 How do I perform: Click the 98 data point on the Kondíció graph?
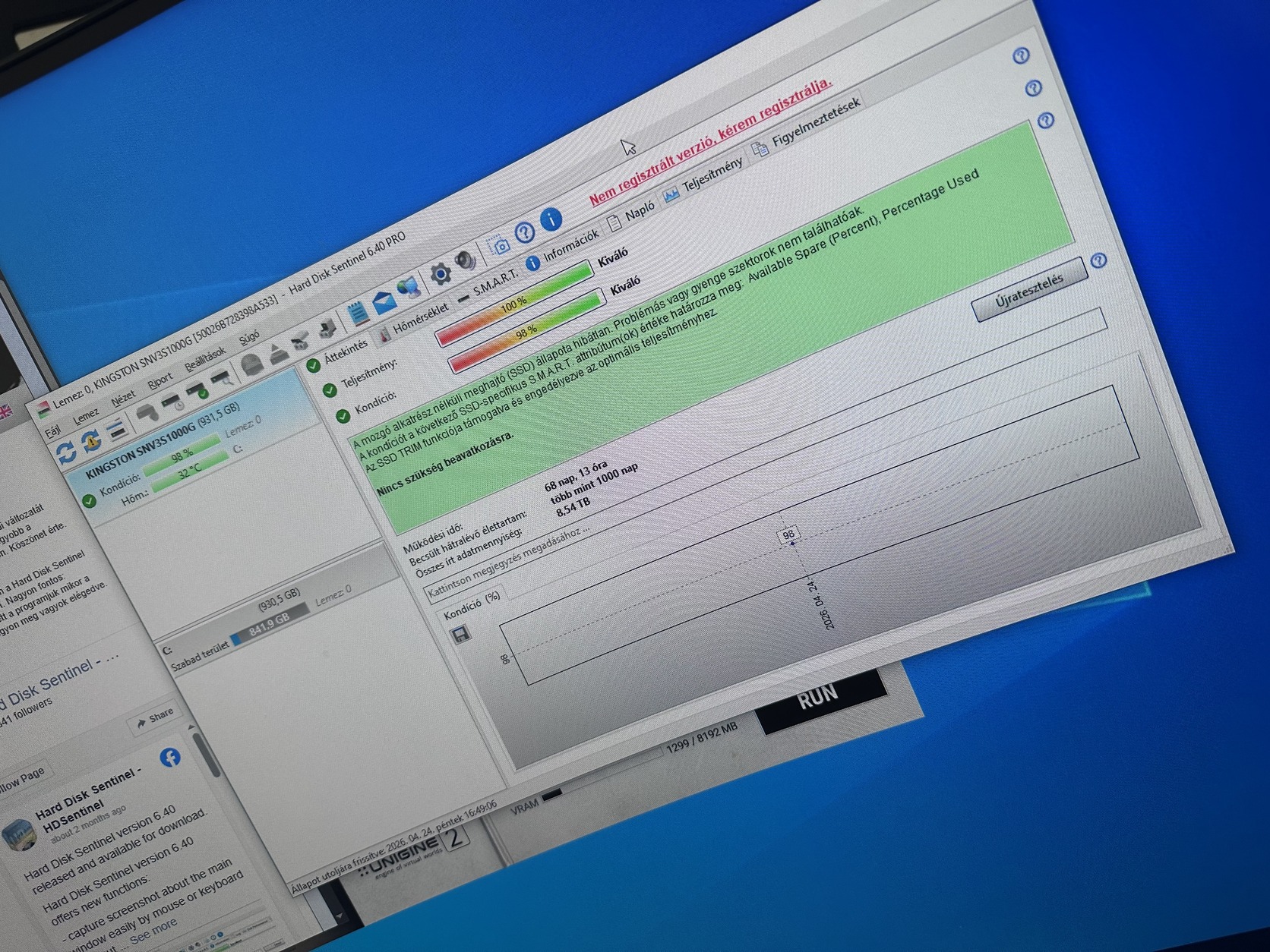(791, 543)
